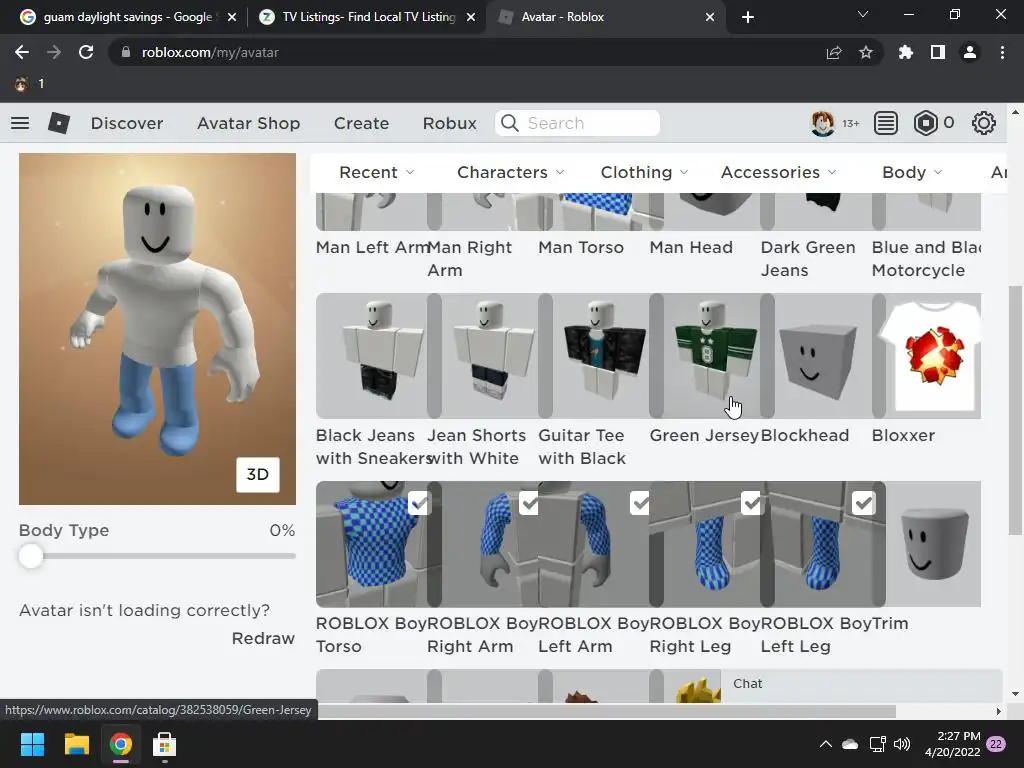Toggle Chrome side panel icon
Image resolution: width=1024 pixels, height=768 pixels.
click(x=938, y=52)
